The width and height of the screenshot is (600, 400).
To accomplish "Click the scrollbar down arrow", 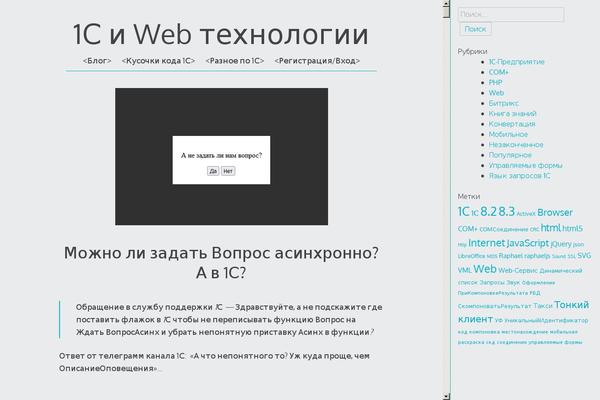I will (446, 396).
